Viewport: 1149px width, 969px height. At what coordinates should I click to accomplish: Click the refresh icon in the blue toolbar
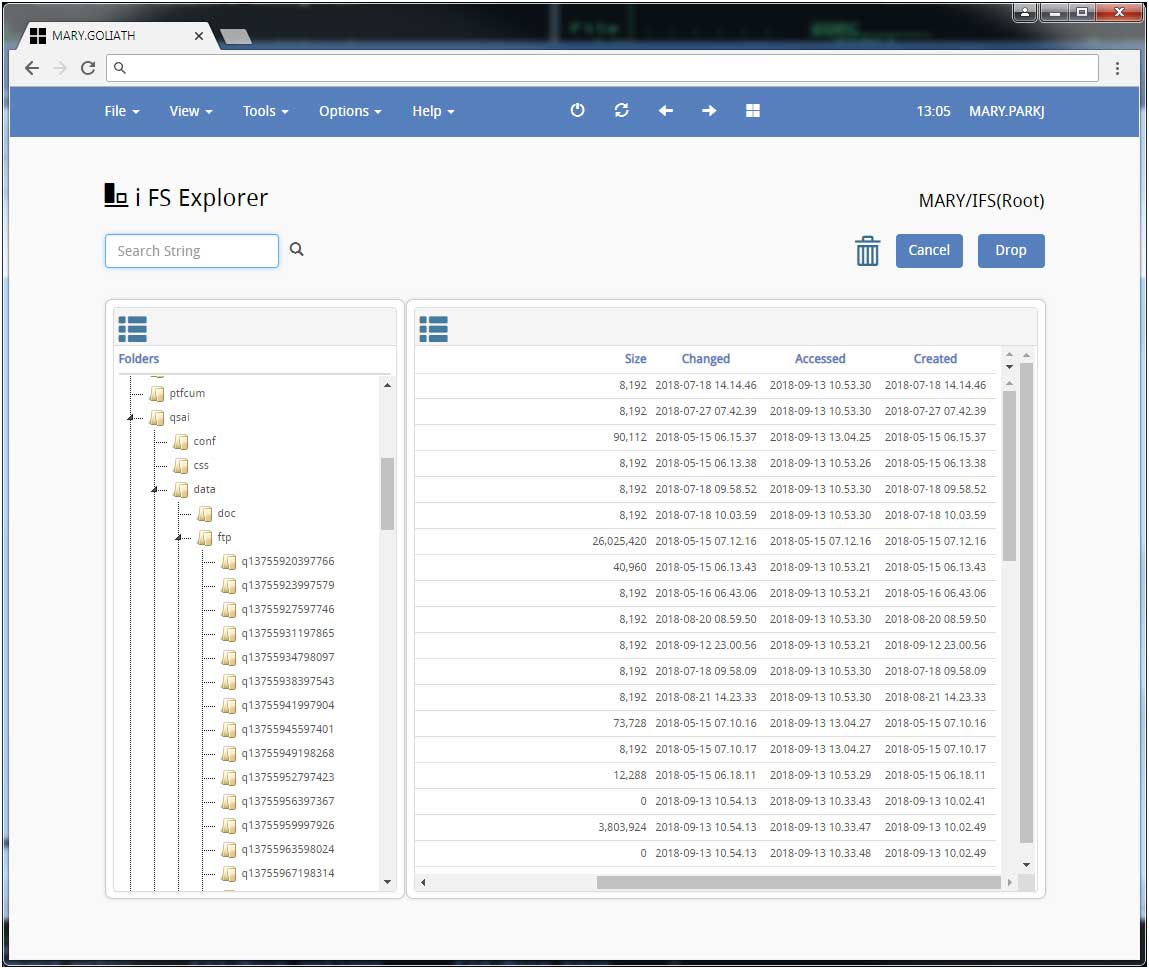pos(621,111)
